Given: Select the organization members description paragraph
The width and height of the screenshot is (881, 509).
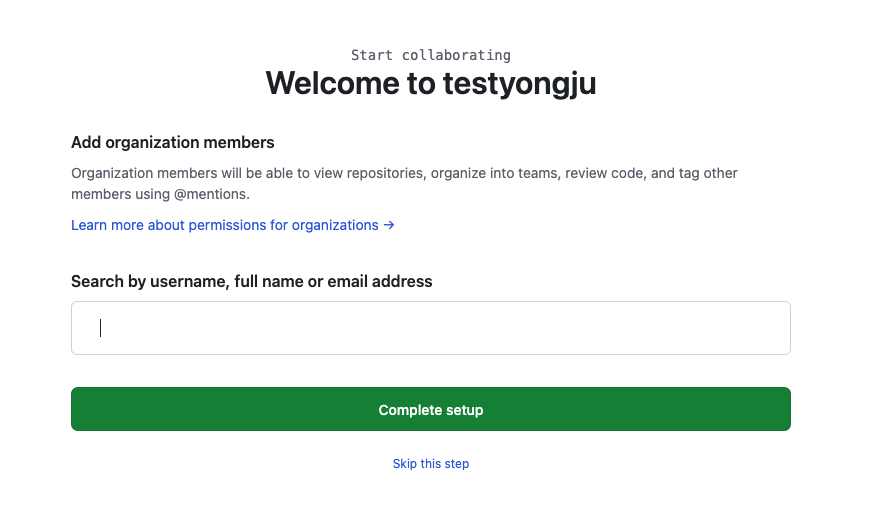Looking at the screenshot, I should click(x=404, y=184).
